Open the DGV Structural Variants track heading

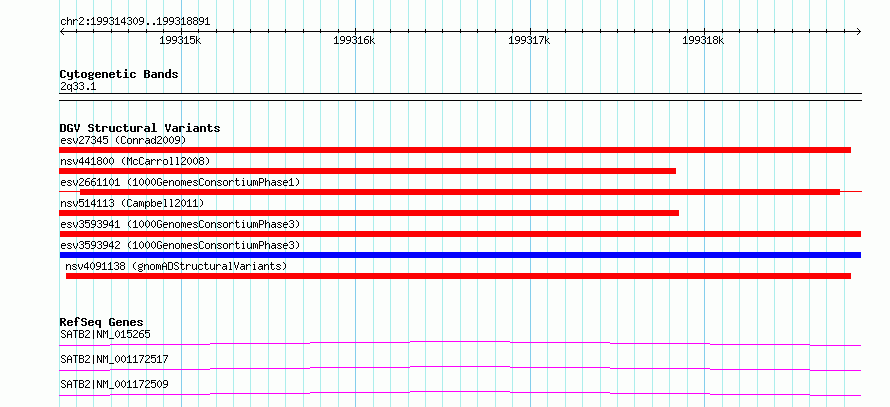click(140, 128)
